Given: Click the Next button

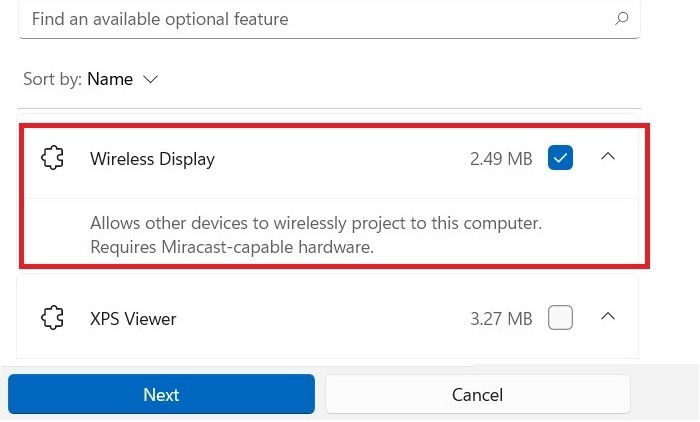Looking at the screenshot, I should pyautogui.click(x=161, y=394).
